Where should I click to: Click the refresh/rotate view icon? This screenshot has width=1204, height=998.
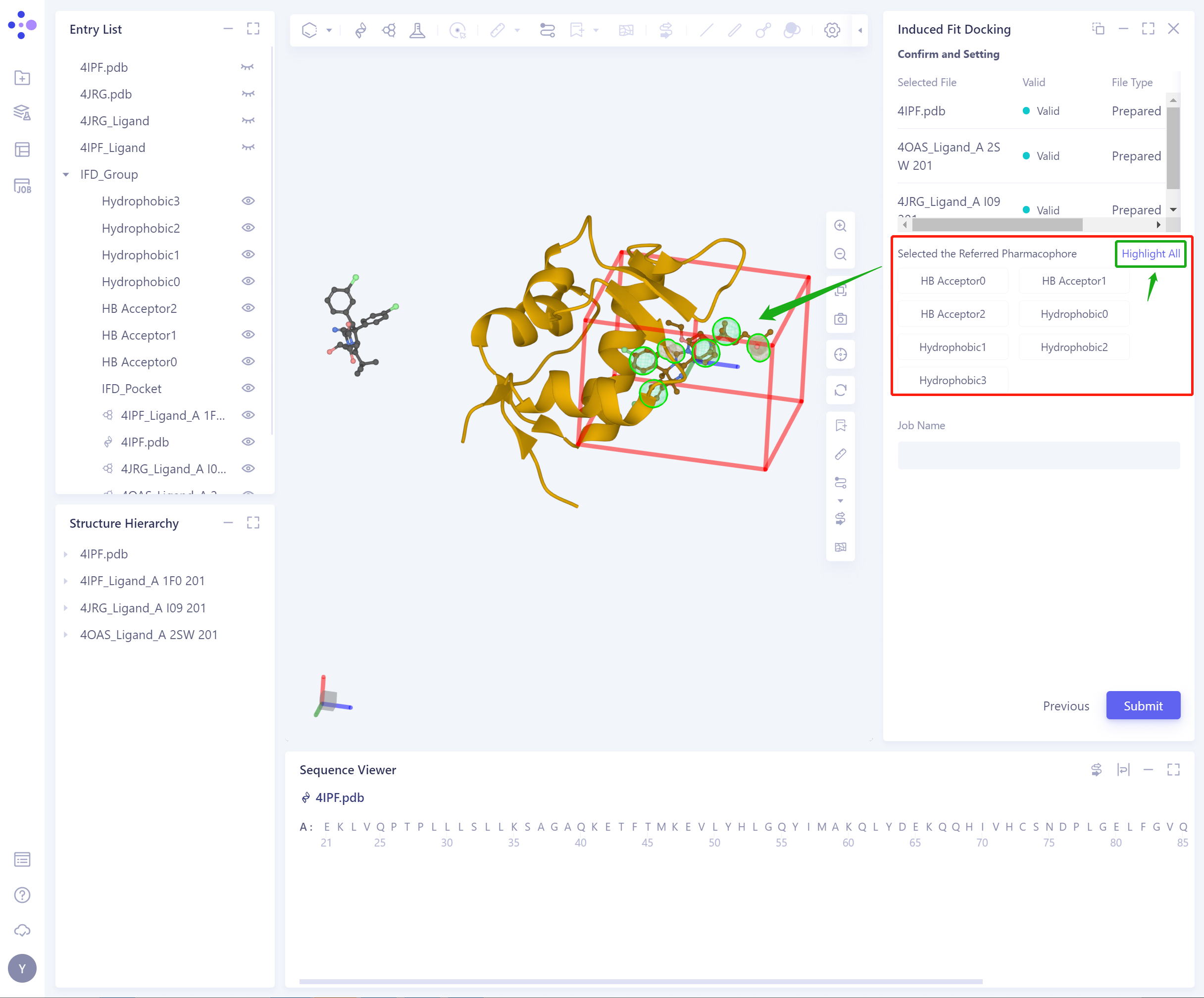coord(840,391)
